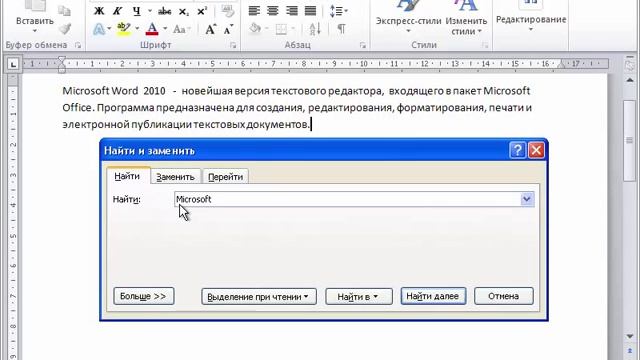Open Стили dialog launcher
This screenshot has width=640, height=360.
coord(485,45)
